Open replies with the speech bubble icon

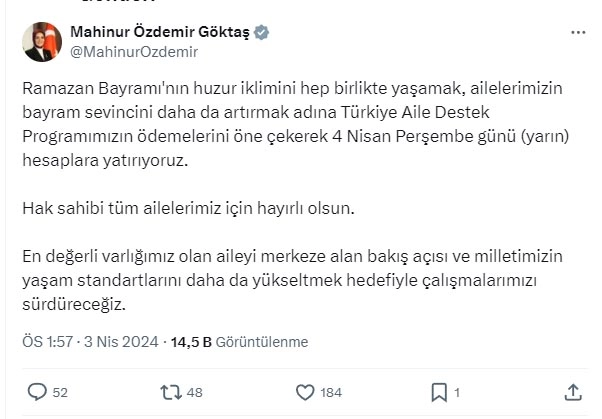(37, 392)
